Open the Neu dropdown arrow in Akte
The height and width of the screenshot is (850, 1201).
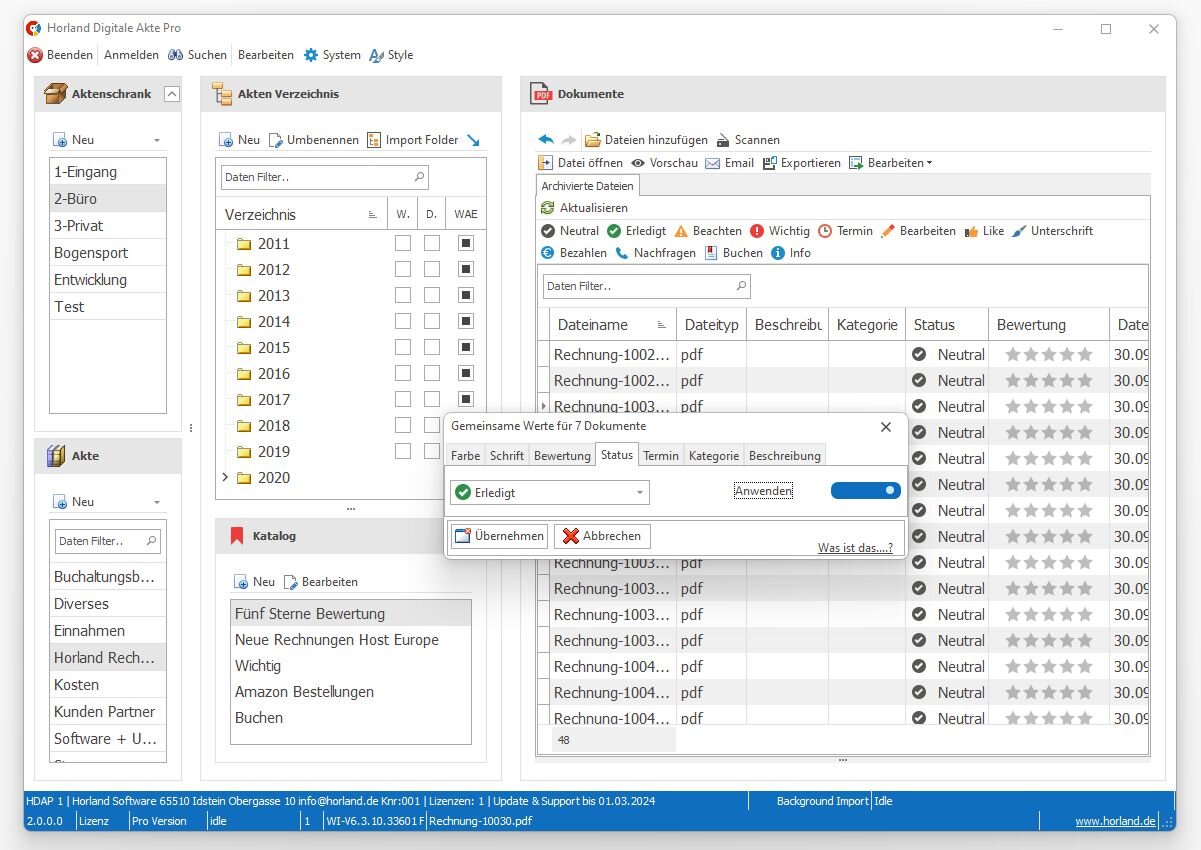157,502
